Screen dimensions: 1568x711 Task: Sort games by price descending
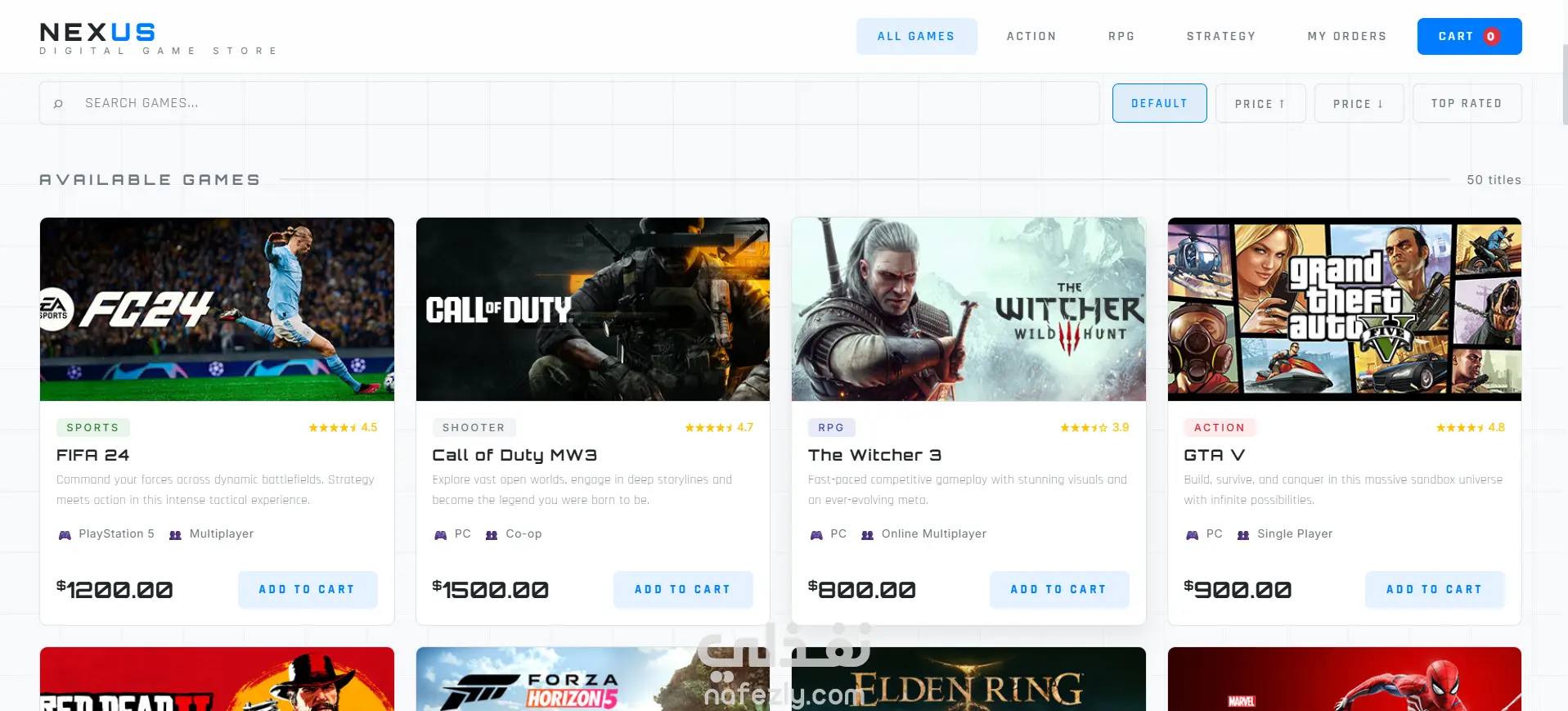(1359, 103)
